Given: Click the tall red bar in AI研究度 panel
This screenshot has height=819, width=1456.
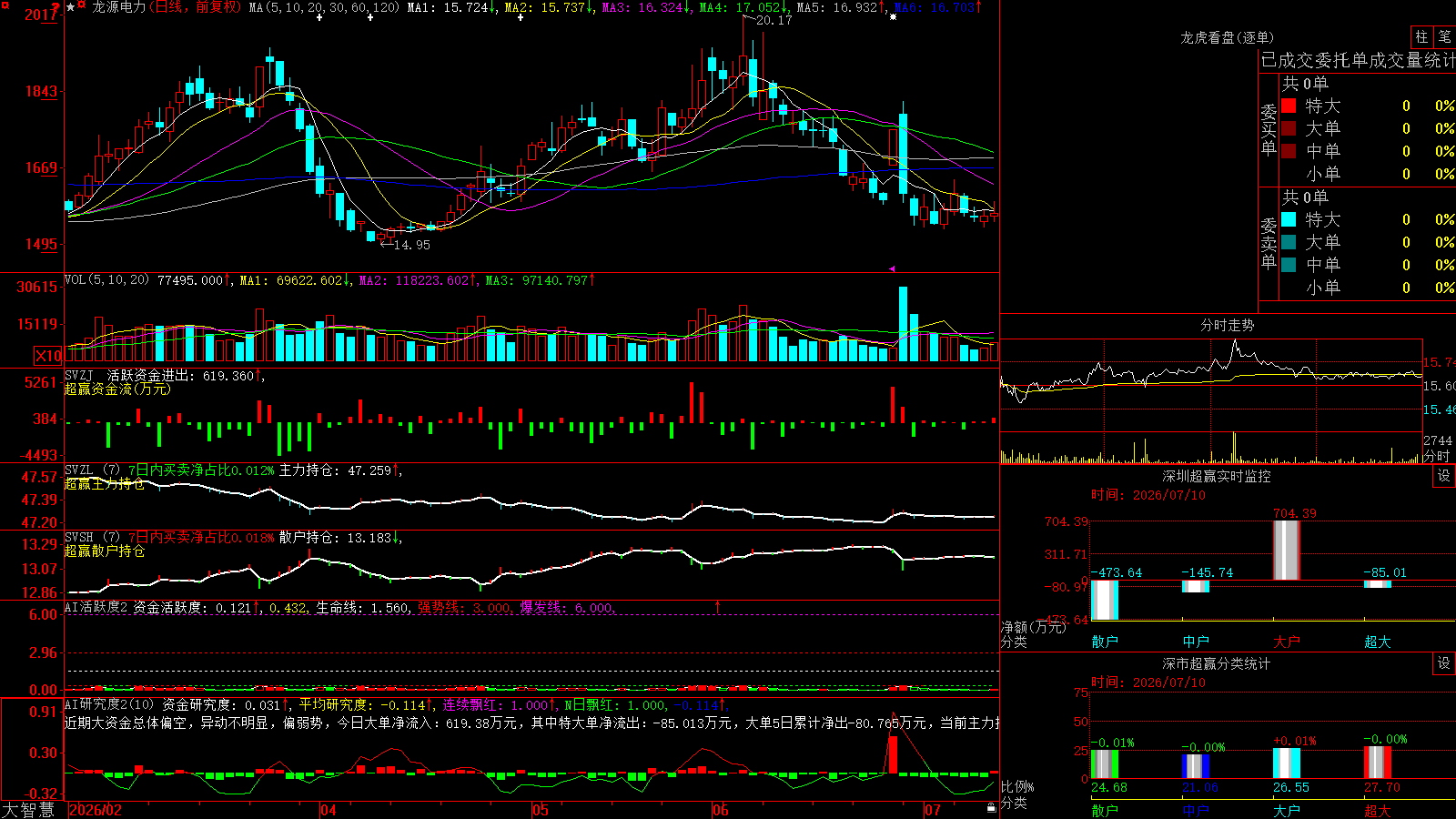Looking at the screenshot, I should [x=893, y=754].
